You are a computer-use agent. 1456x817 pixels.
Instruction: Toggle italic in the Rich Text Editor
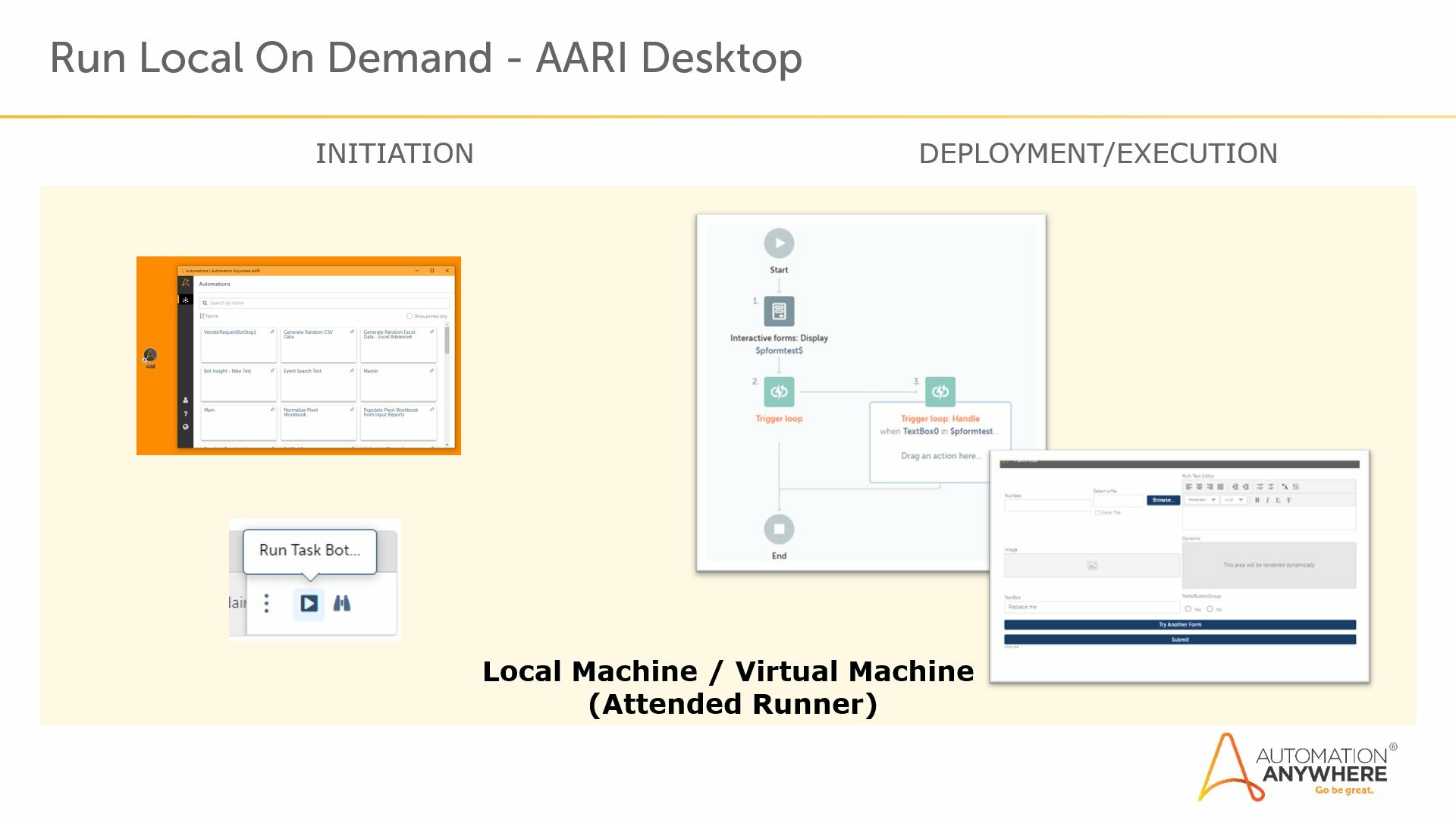click(1267, 501)
